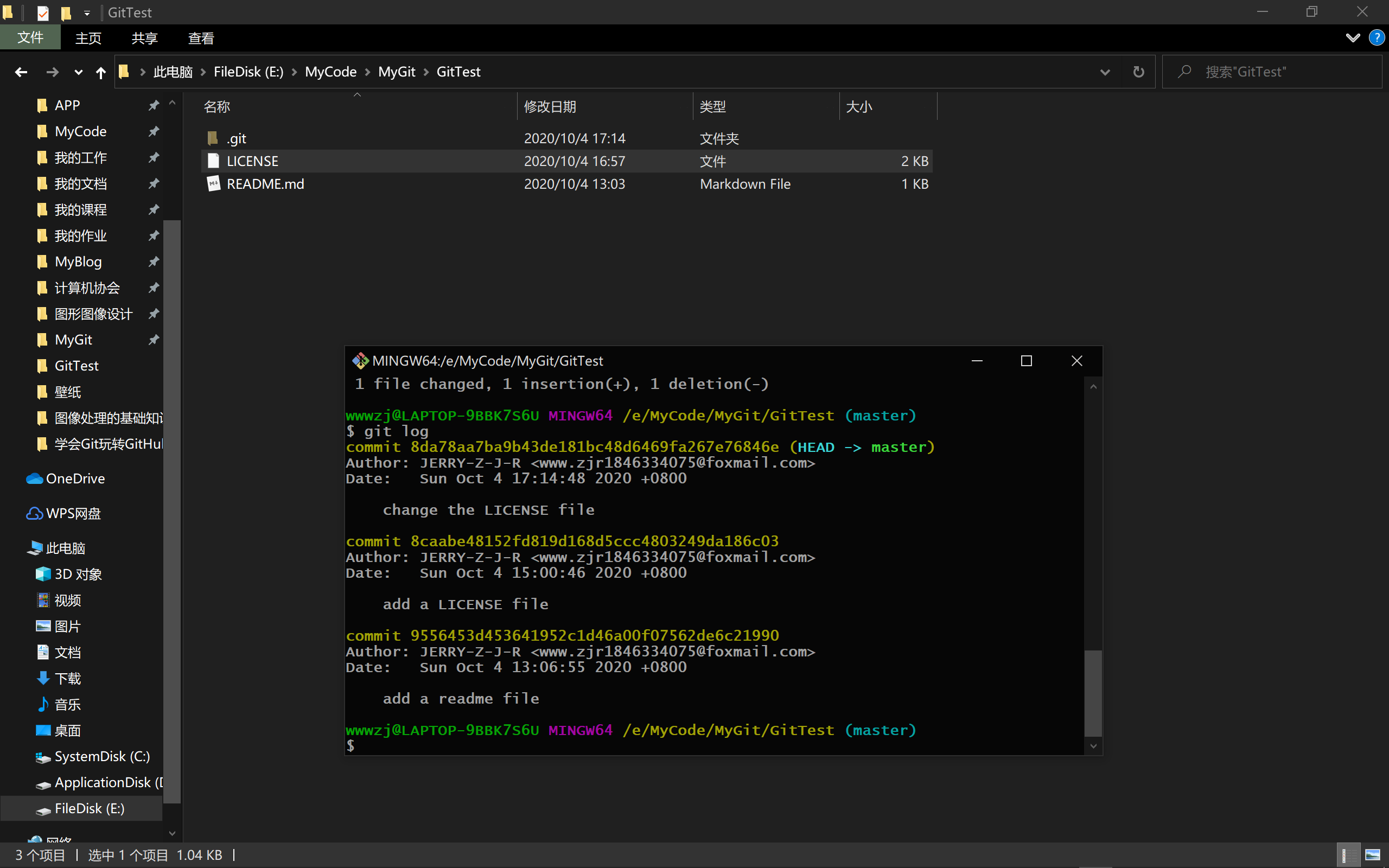
Task: Click MyGit breadcrumb in address bar
Action: click(397, 72)
